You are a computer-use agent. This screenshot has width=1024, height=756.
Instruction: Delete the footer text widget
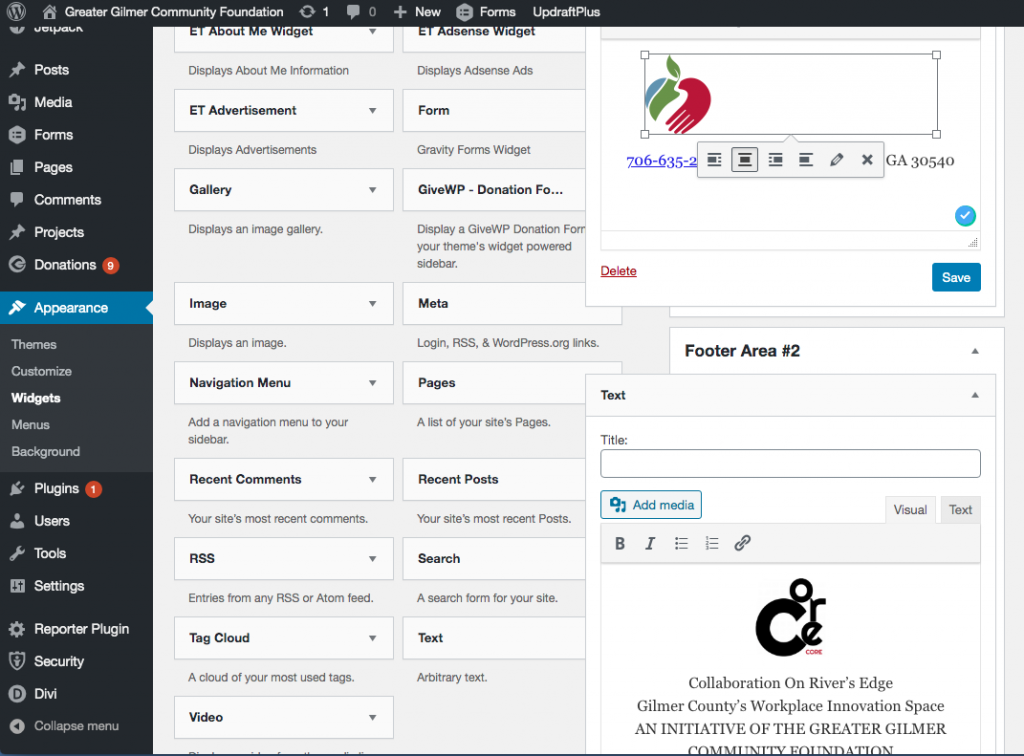point(618,271)
